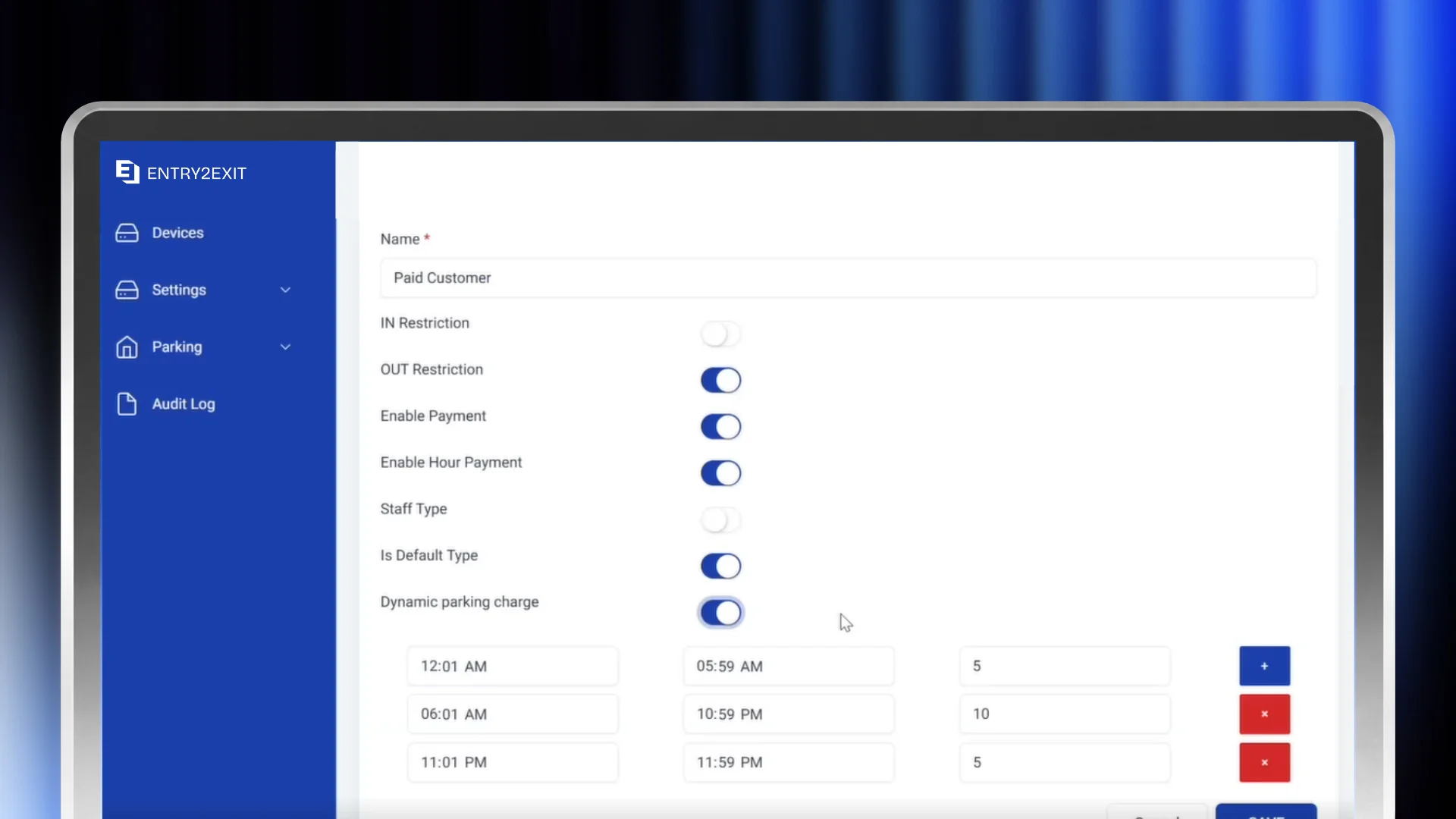1456x819 pixels.
Task: Open the Settings menu item
Action: coord(179,290)
